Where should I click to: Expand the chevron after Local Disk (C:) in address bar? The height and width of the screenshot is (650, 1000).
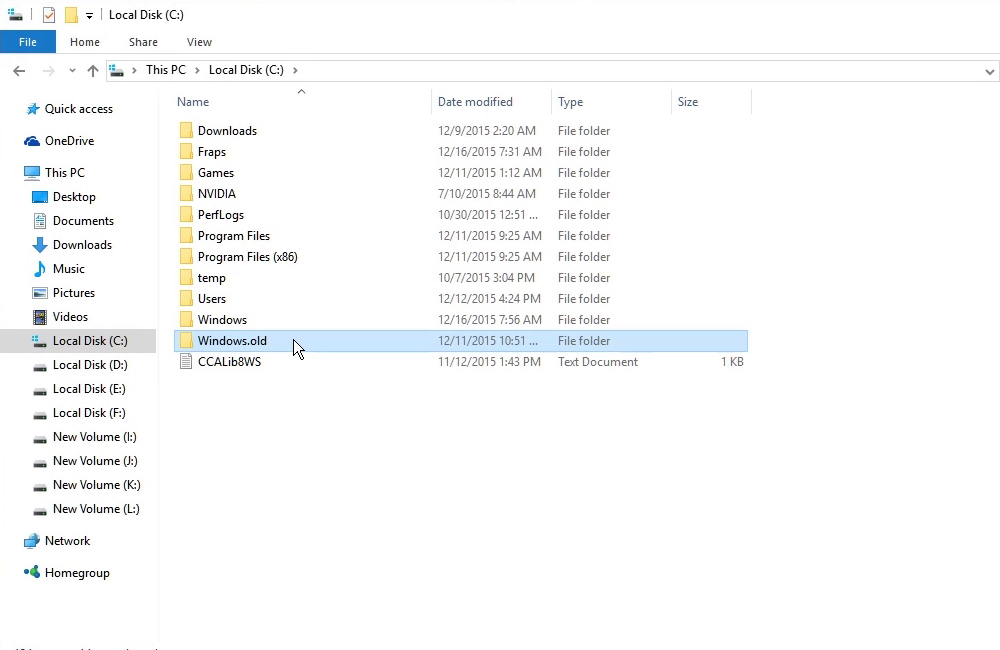click(x=295, y=70)
